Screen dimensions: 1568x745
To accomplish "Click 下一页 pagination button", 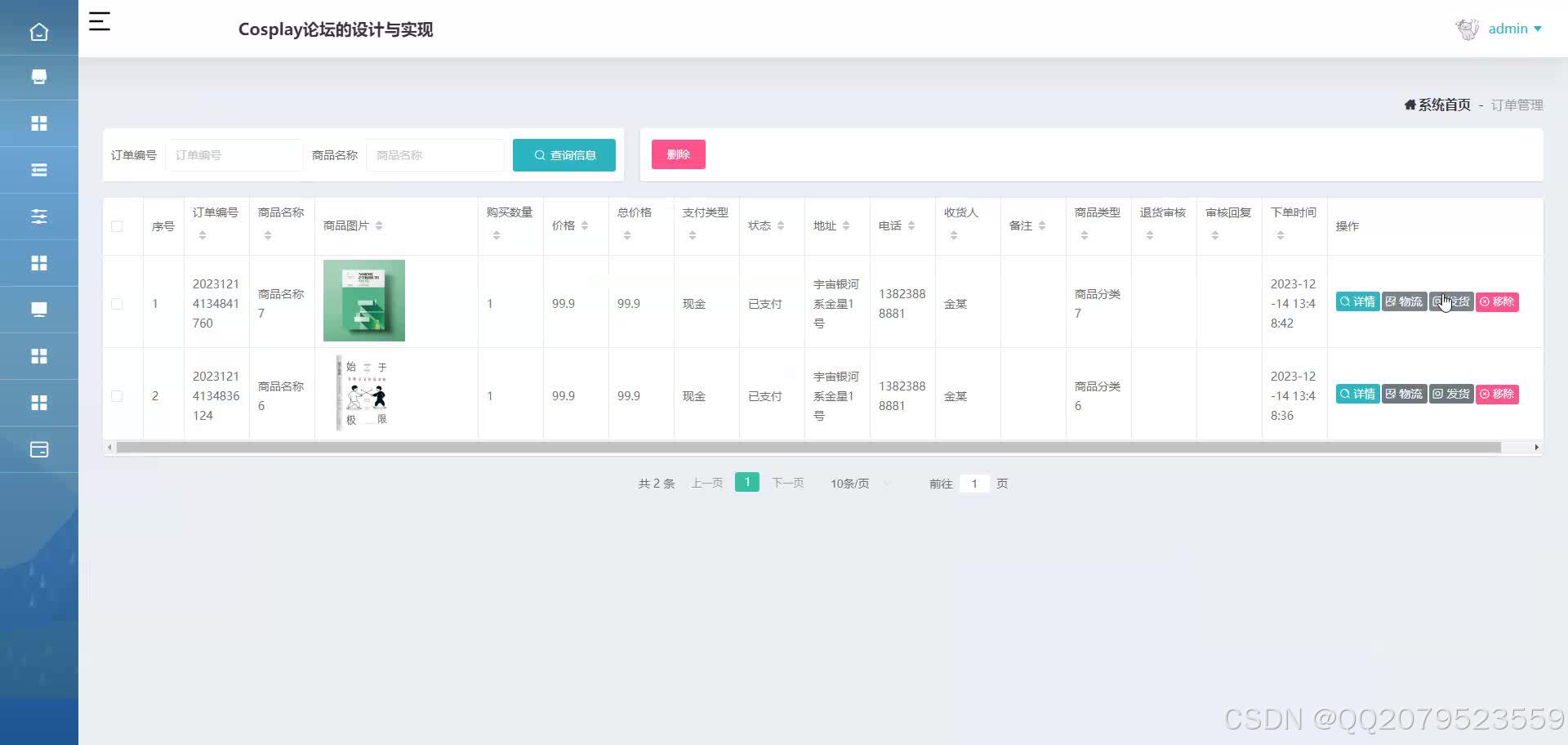I will (x=787, y=484).
